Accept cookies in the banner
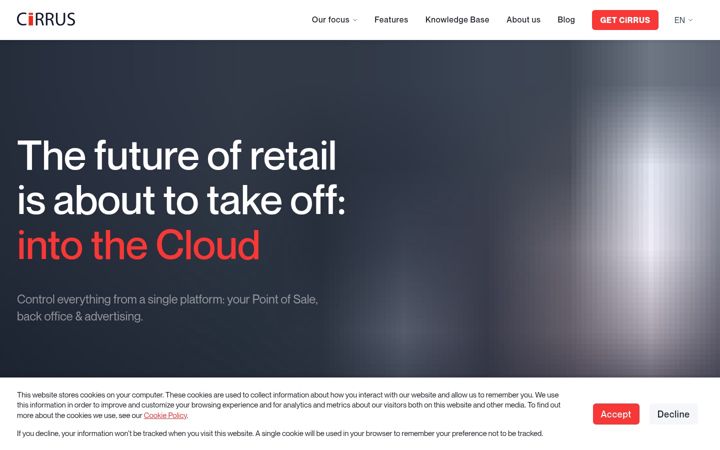Viewport: 720px width, 450px height. click(x=616, y=414)
